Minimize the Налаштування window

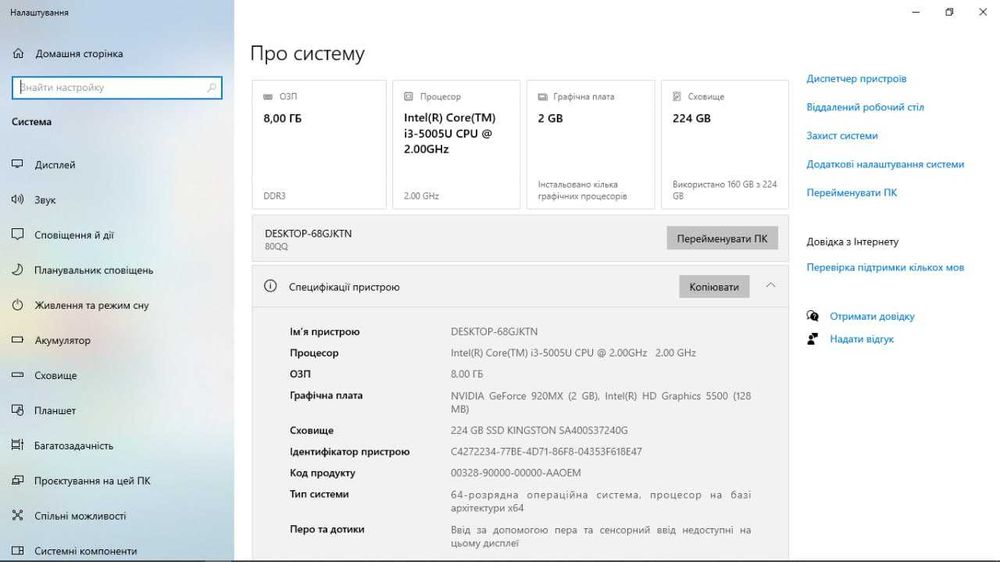[916, 12]
